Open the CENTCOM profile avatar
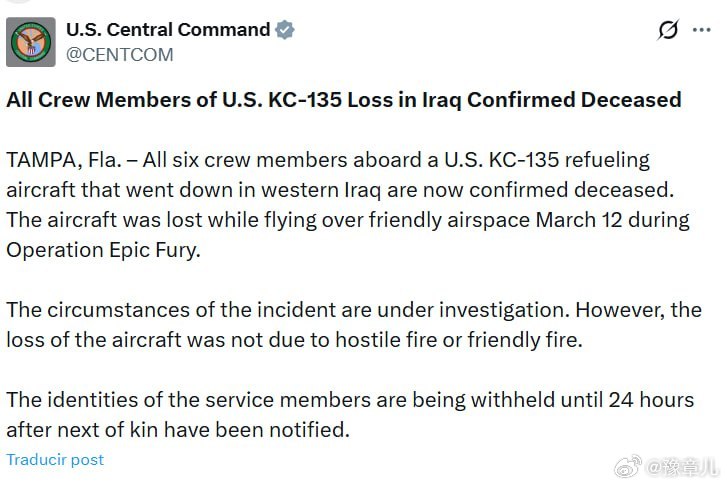 tap(32, 42)
